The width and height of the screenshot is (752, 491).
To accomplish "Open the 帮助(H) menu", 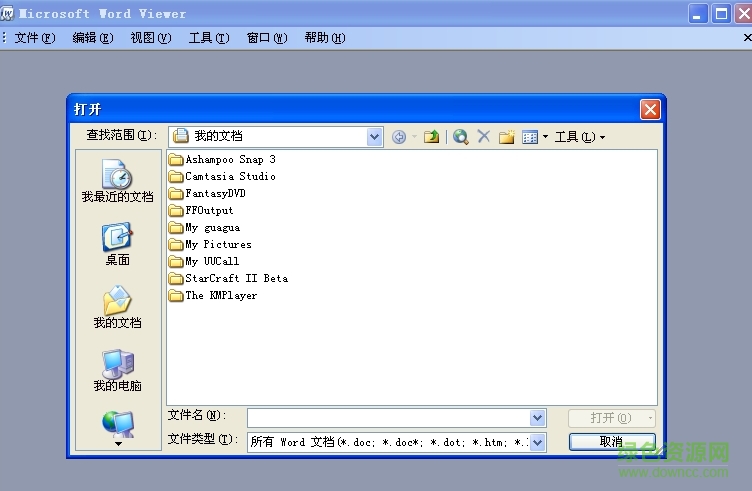I will (x=324, y=38).
